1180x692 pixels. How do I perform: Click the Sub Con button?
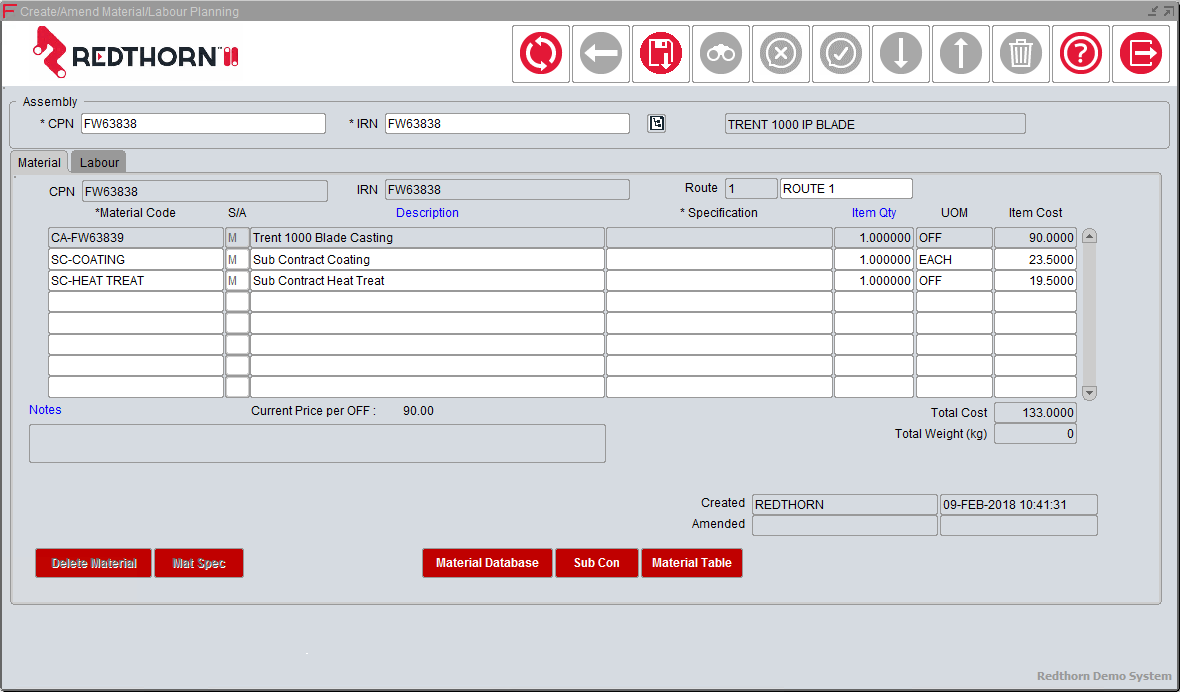(x=596, y=562)
